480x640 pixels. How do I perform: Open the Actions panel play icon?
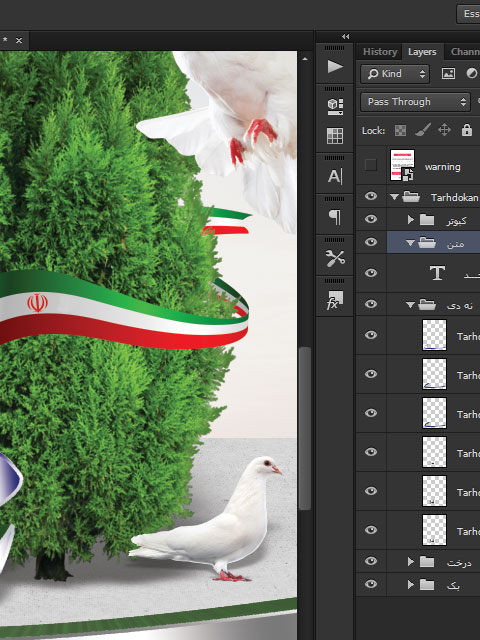click(335, 67)
